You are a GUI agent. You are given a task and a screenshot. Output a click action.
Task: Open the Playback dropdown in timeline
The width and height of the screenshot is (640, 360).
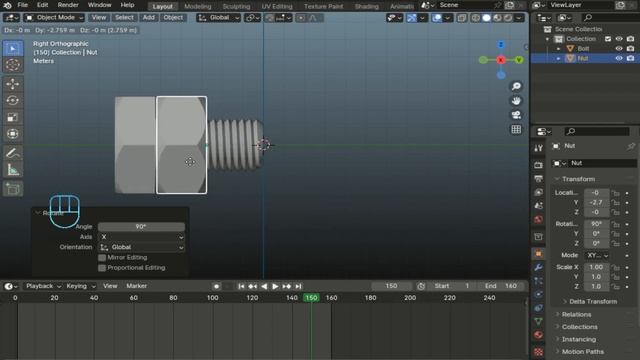tap(43, 286)
